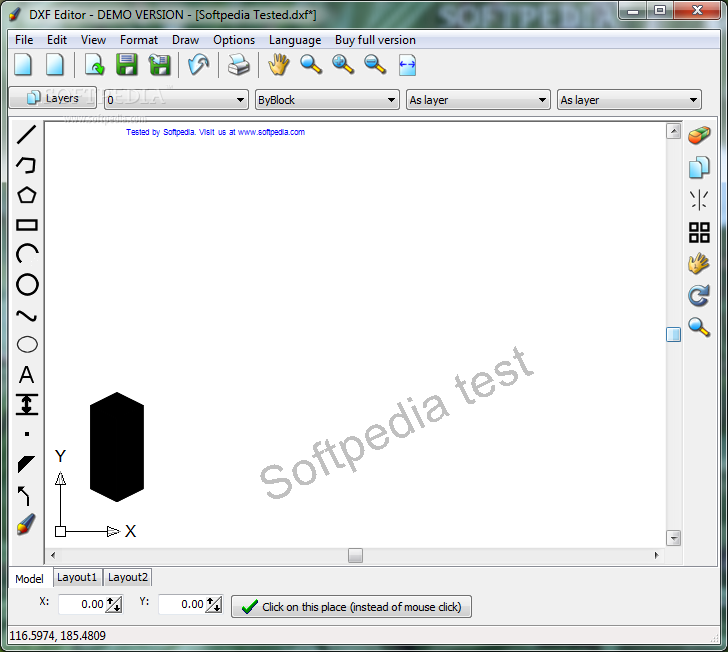The height and width of the screenshot is (652, 728).
Task: Click the horizontal scrollbar thumb
Action: tap(355, 555)
